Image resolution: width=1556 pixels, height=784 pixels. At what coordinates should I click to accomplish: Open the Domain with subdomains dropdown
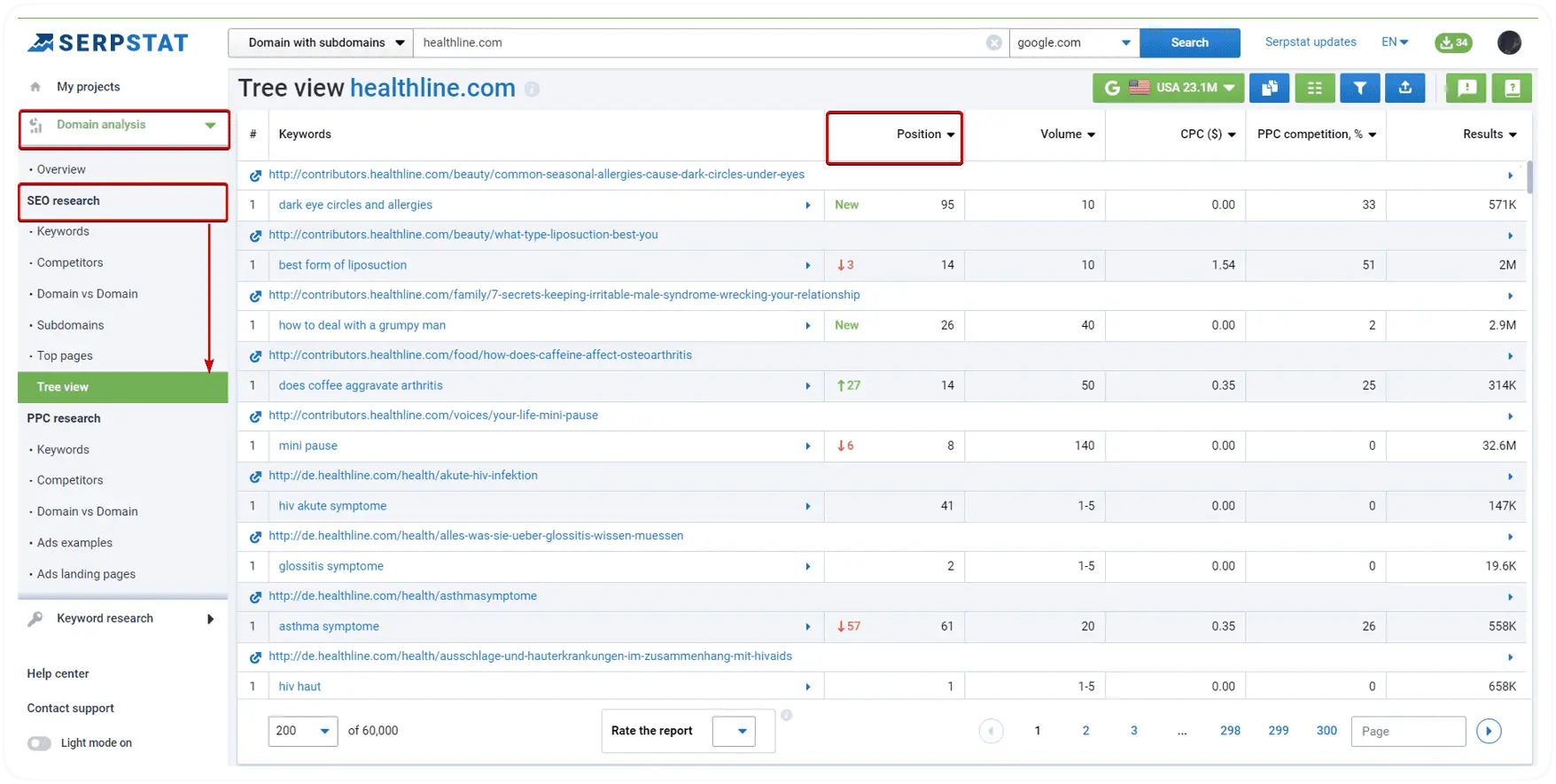click(321, 43)
